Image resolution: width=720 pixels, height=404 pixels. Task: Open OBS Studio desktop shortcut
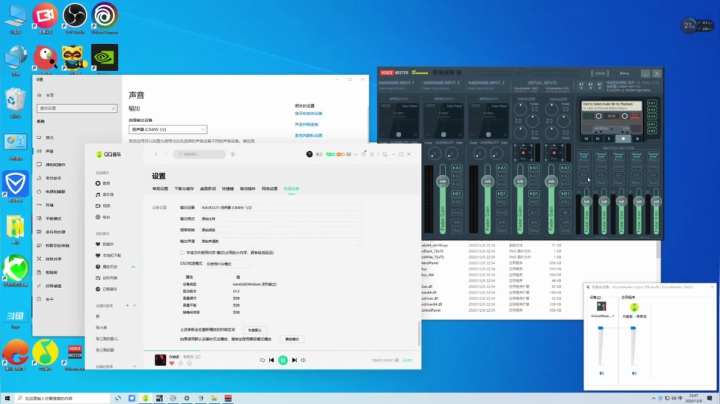pos(75,17)
